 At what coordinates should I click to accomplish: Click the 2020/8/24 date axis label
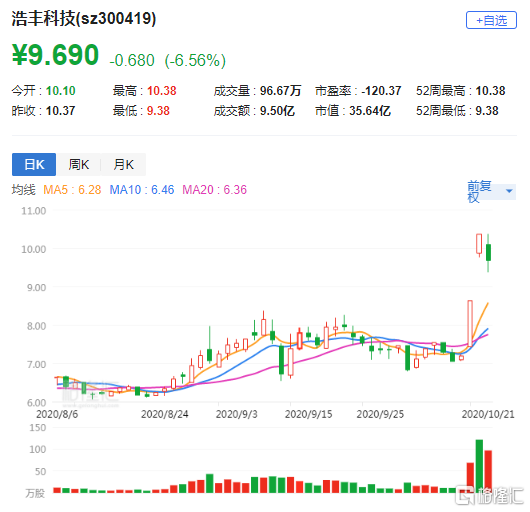click(x=165, y=414)
